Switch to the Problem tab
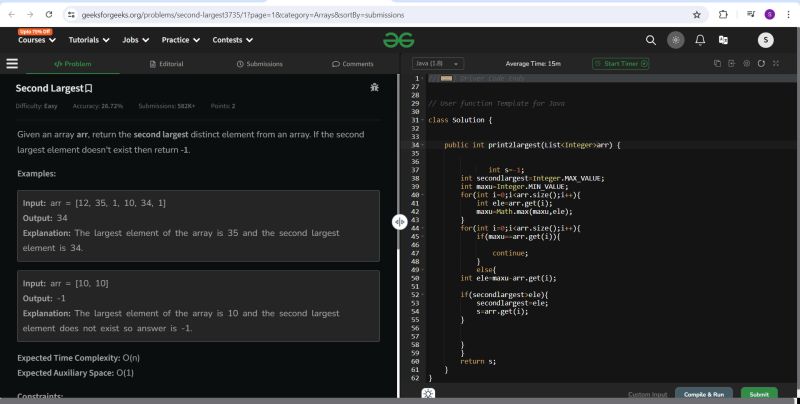Viewport: 800px width, 404px height. pos(72,64)
